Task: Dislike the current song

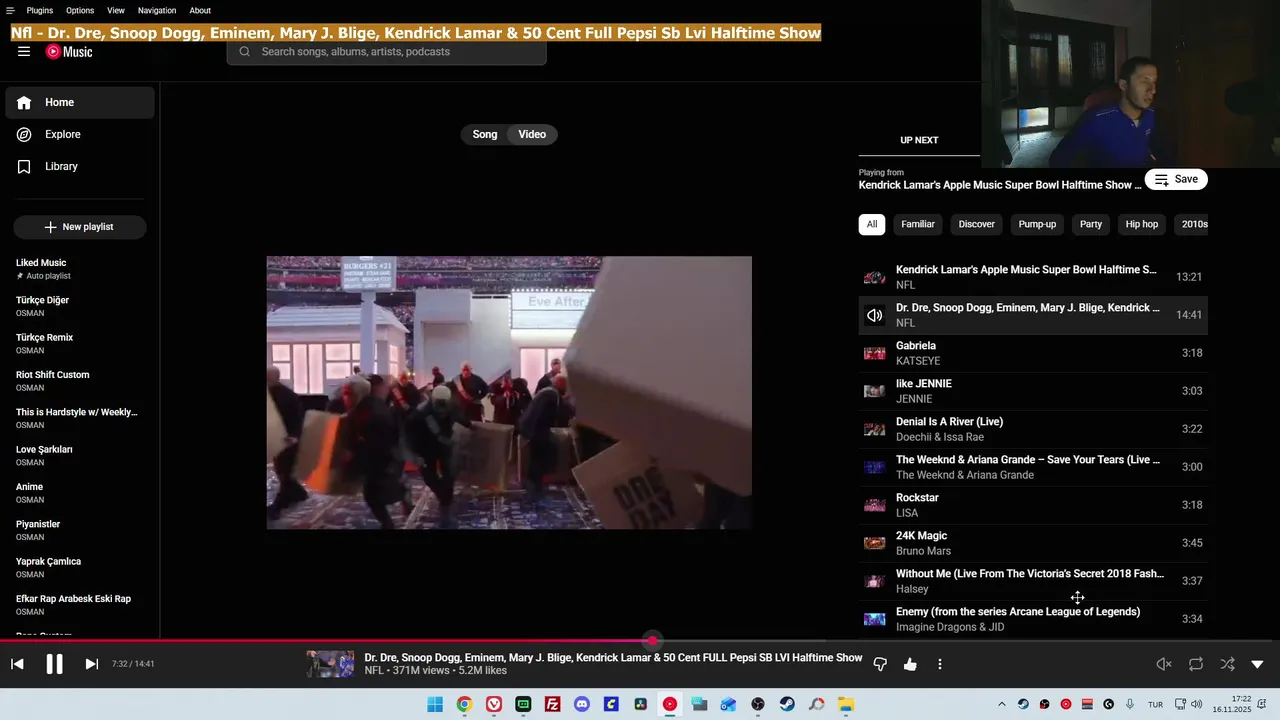Action: [880, 664]
